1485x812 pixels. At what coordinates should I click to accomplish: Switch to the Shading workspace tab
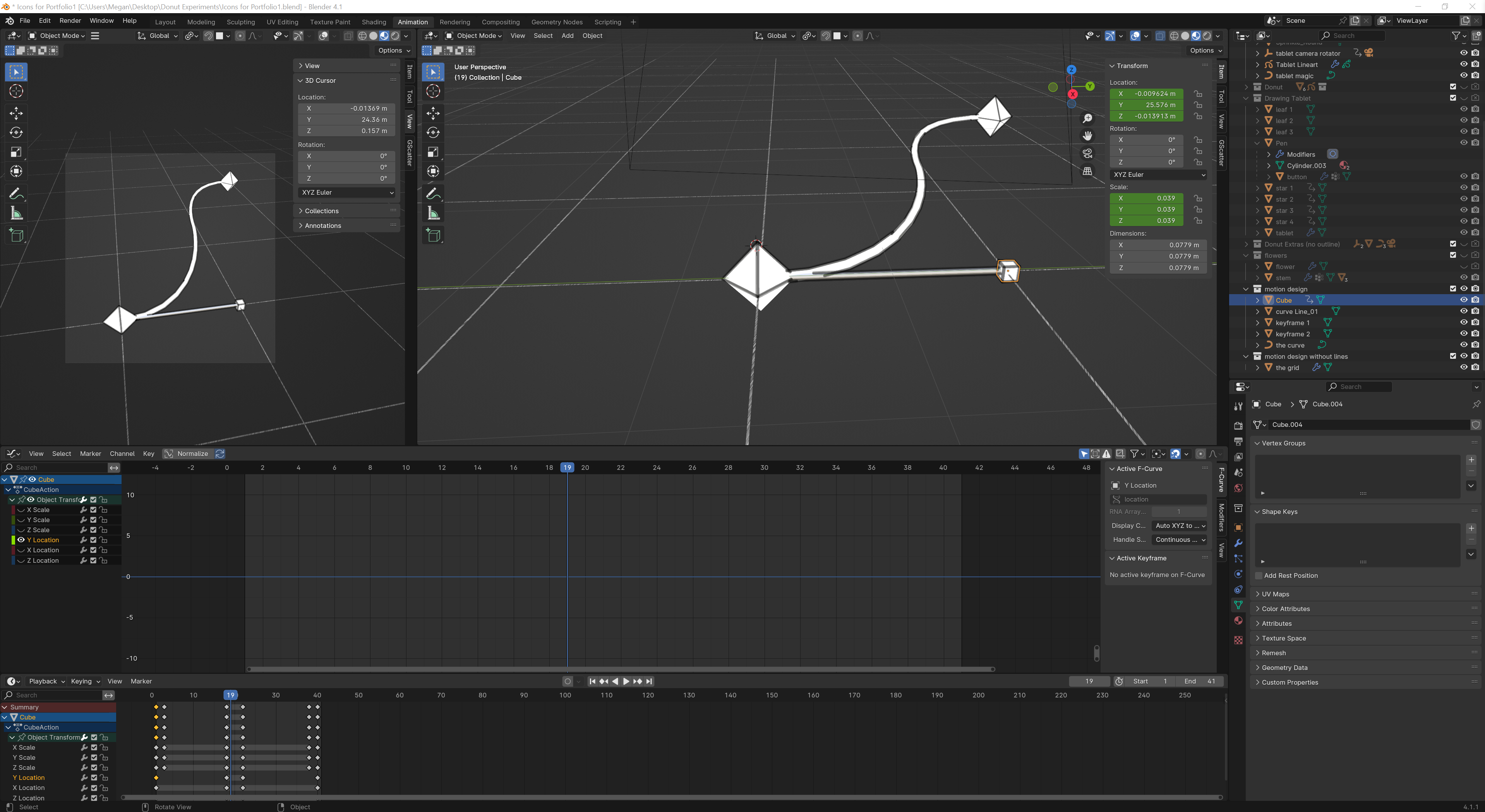(x=374, y=22)
